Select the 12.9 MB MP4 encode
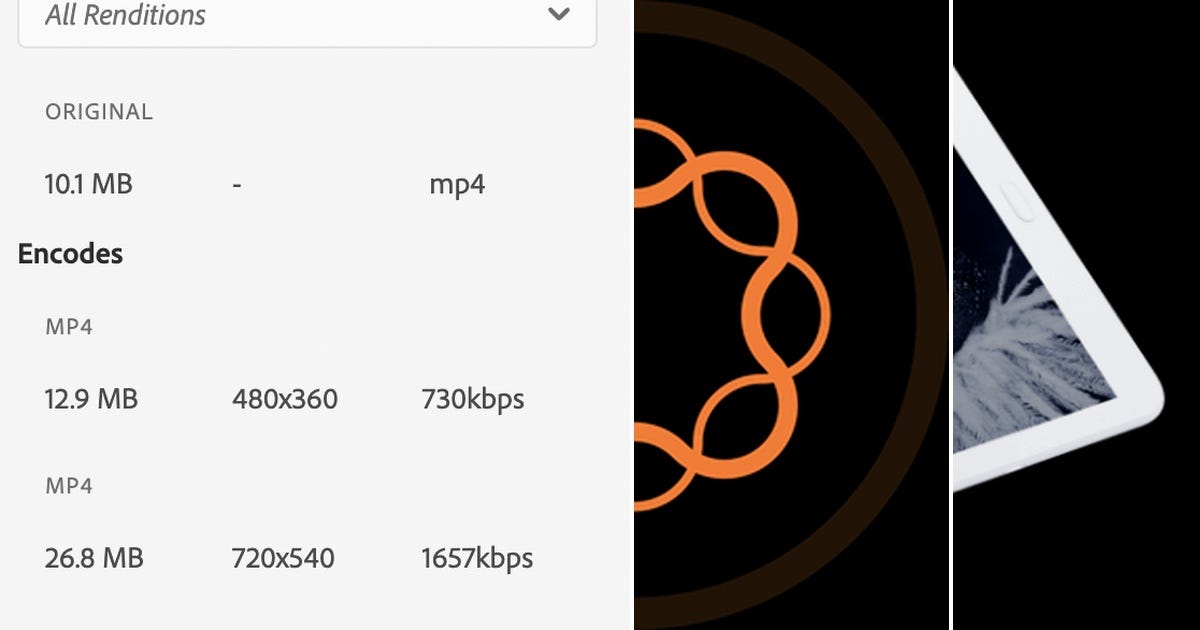 click(91, 399)
